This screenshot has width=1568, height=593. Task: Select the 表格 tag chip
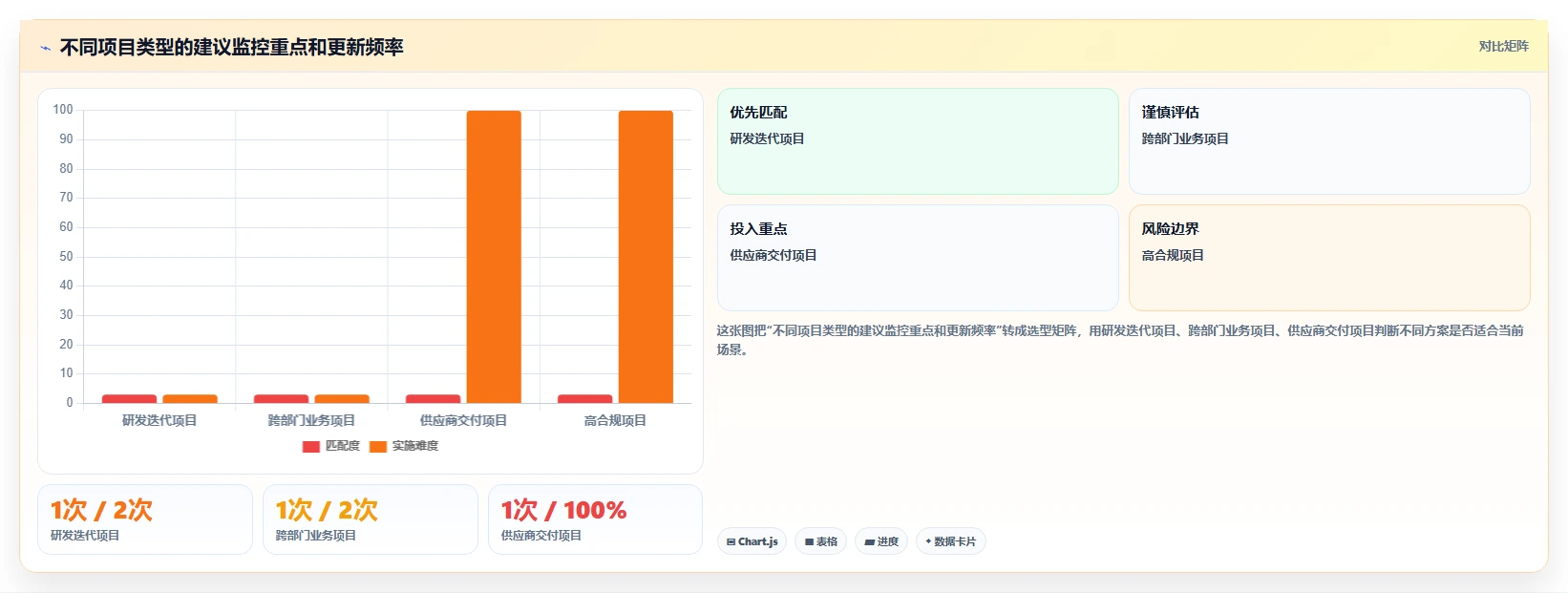[x=820, y=541]
